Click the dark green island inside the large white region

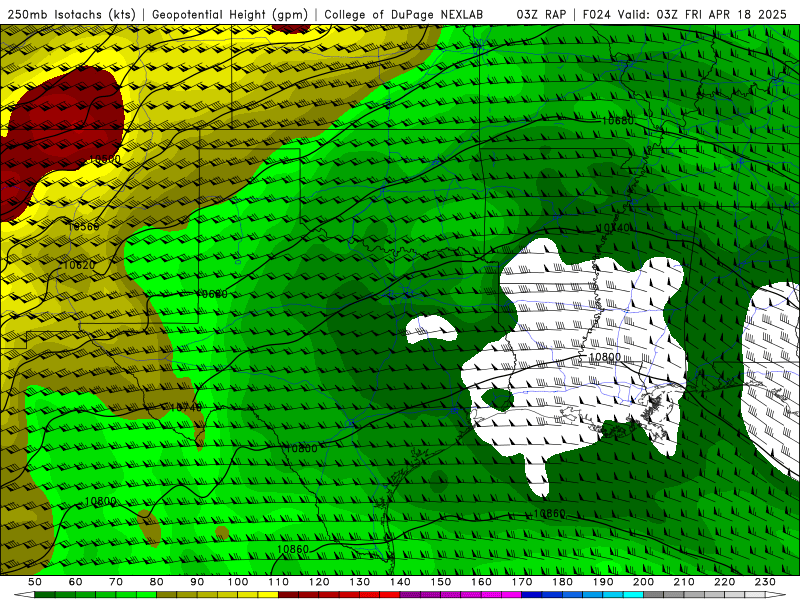click(x=496, y=399)
